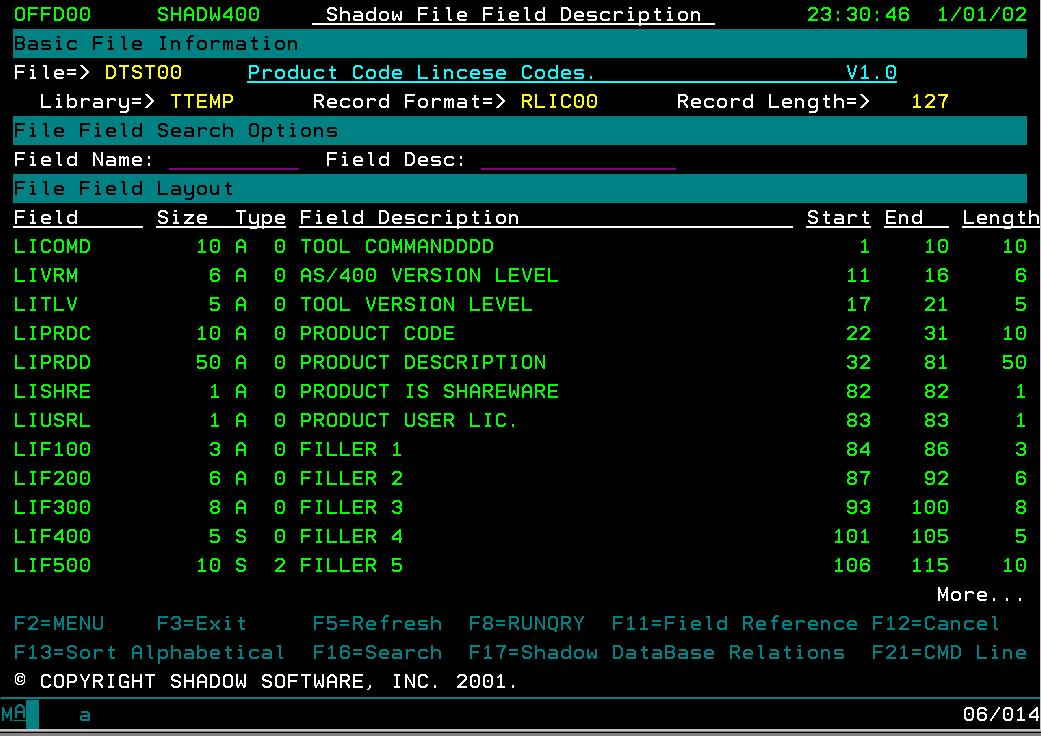
Task: Click F16=Search
Action: [377, 653]
